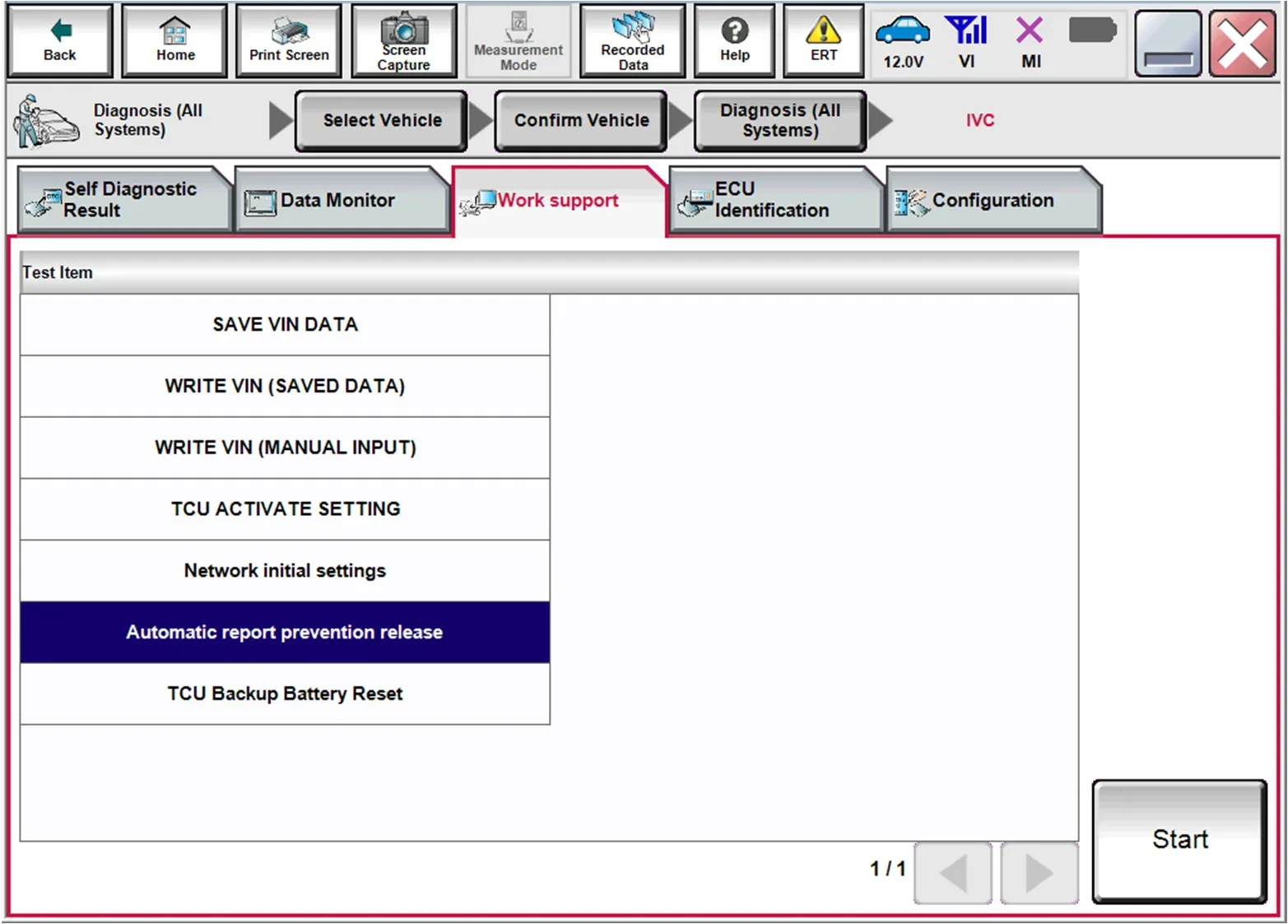
Task: Select the Work support tab
Action: point(558,201)
